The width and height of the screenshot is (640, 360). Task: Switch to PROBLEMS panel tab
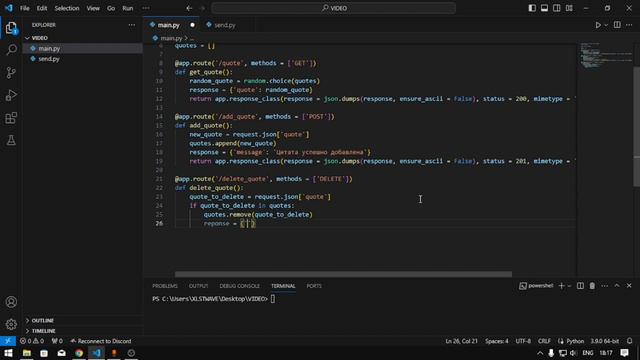tap(165, 286)
